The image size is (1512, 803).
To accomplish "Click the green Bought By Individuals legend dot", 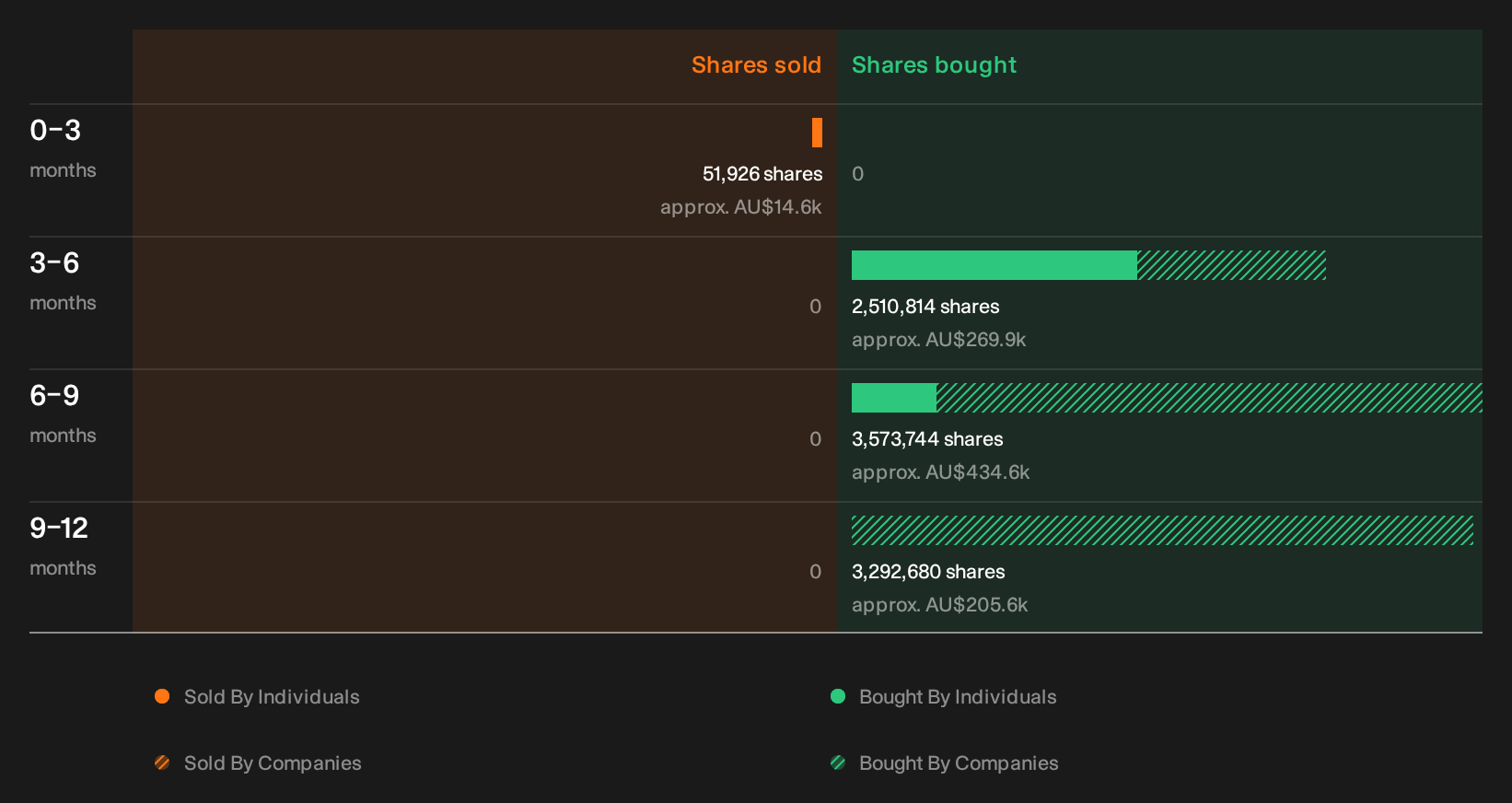I will (x=838, y=696).
